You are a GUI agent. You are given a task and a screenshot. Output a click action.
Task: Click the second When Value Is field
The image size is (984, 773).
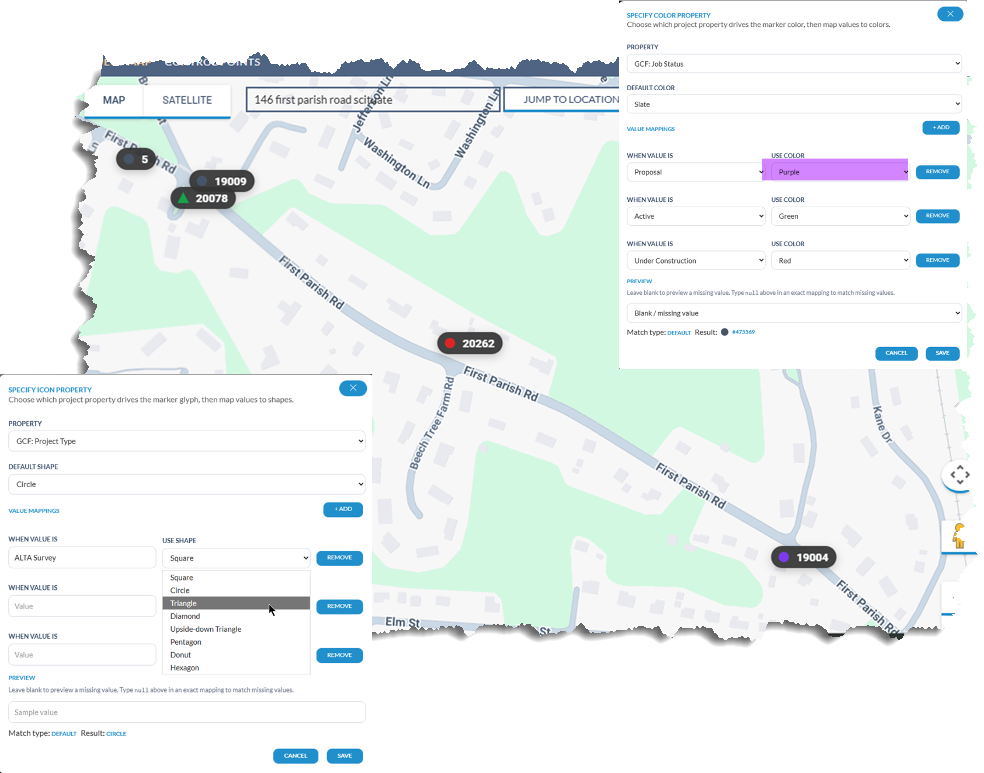[x=82, y=606]
